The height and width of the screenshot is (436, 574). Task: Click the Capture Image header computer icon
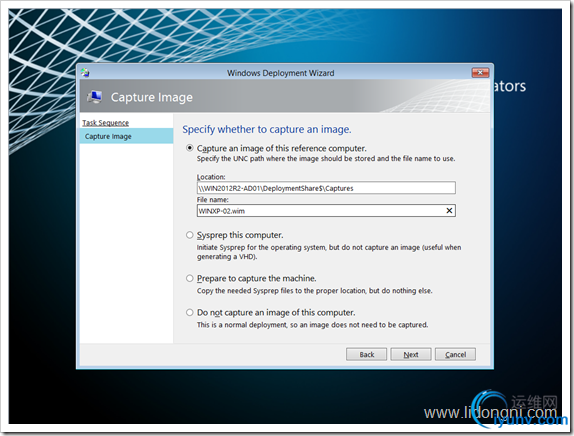tap(94, 97)
